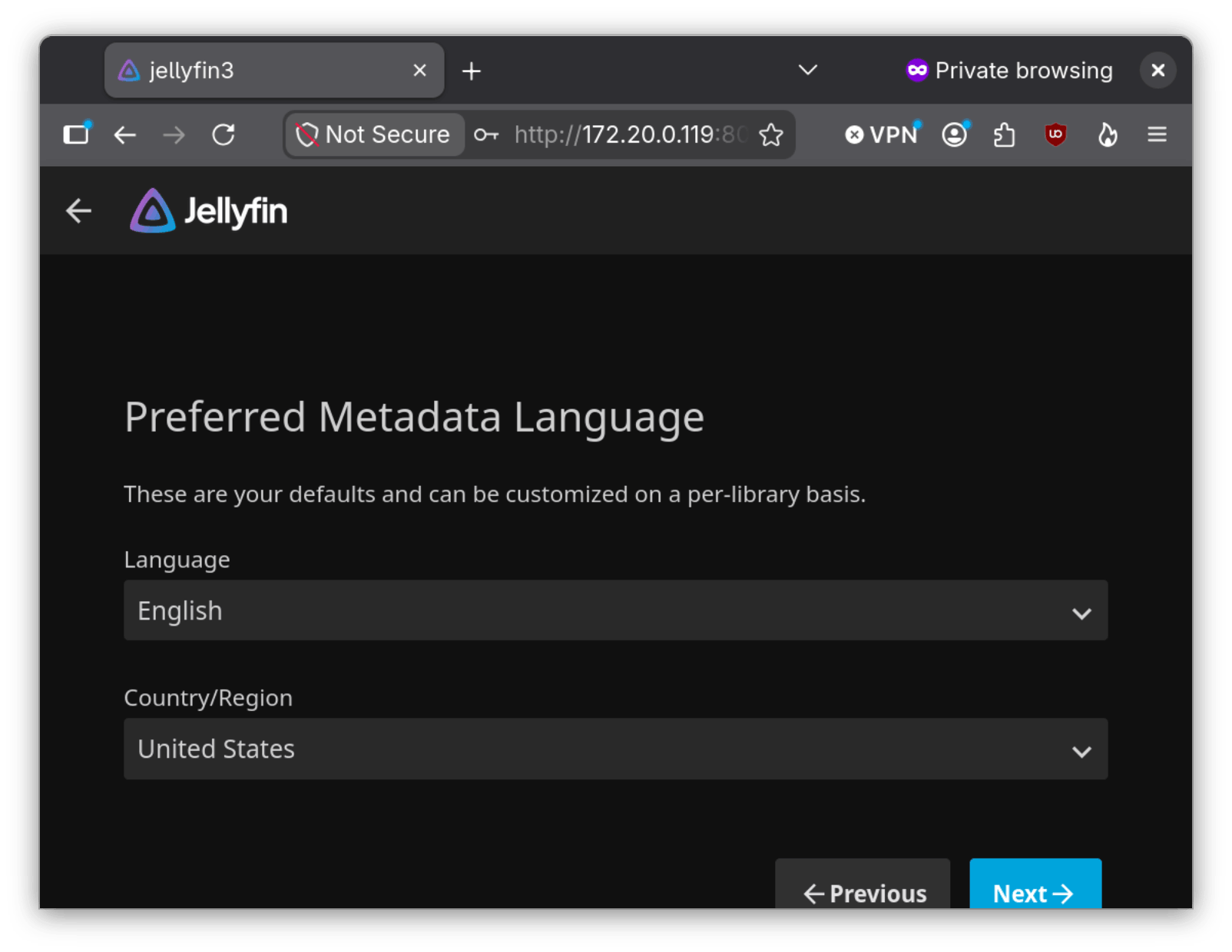1232x952 pixels.
Task: Expand the list all tabs chevron
Action: [x=808, y=71]
